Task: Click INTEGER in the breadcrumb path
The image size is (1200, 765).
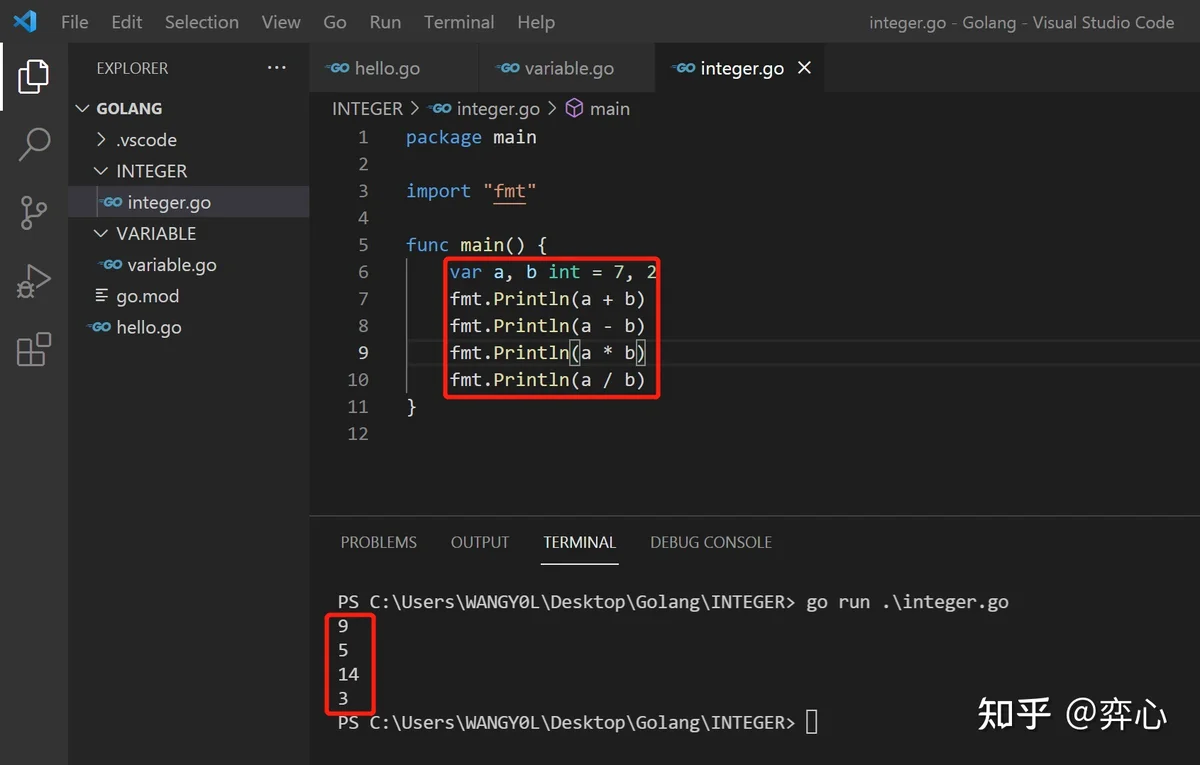Action: pos(367,108)
